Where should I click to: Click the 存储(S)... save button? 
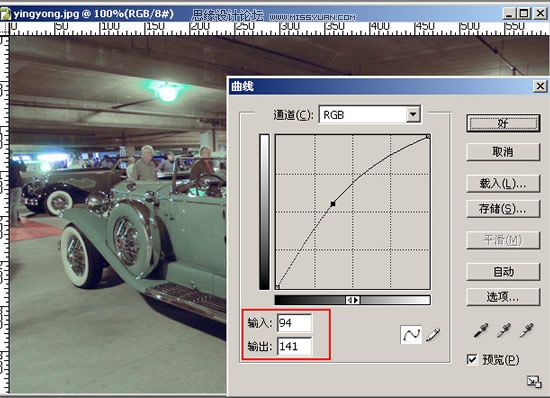[503, 209]
